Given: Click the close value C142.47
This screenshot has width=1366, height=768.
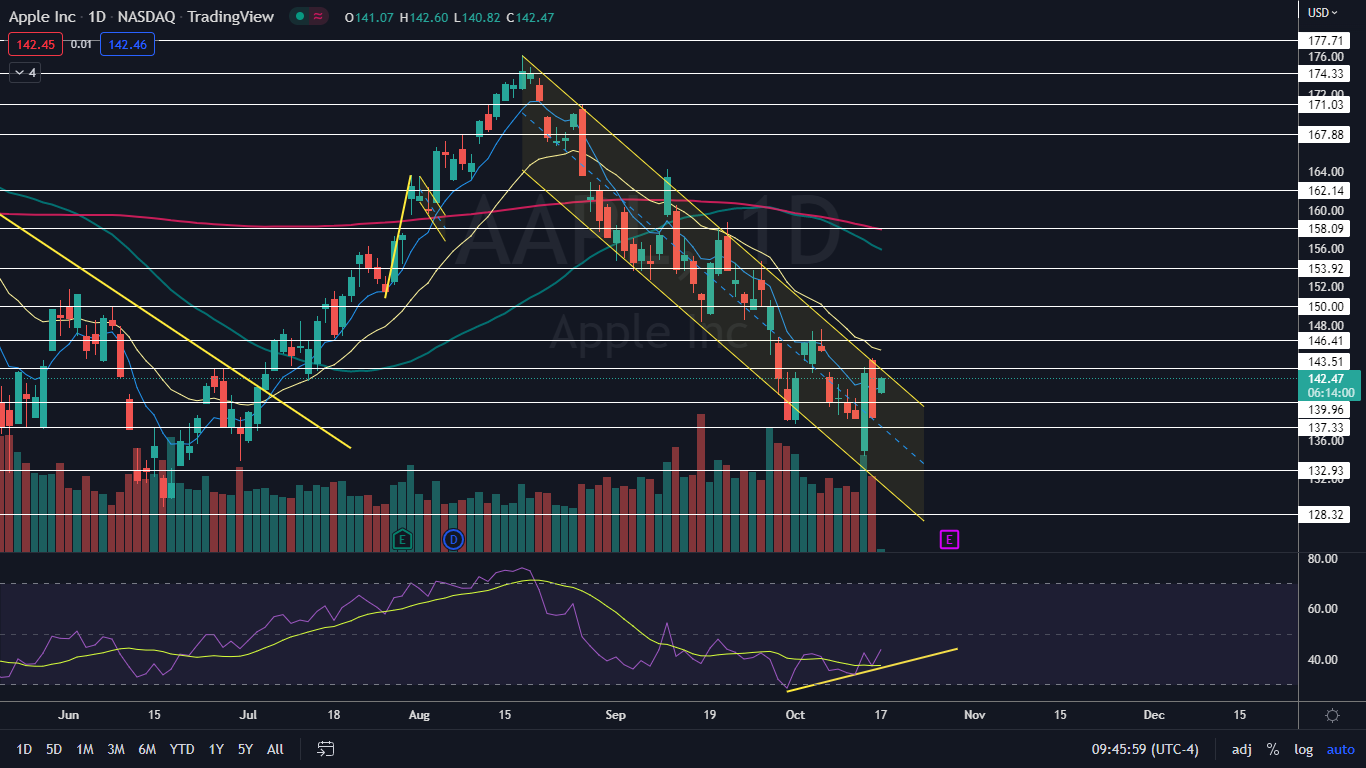Looking at the screenshot, I should (531, 17).
